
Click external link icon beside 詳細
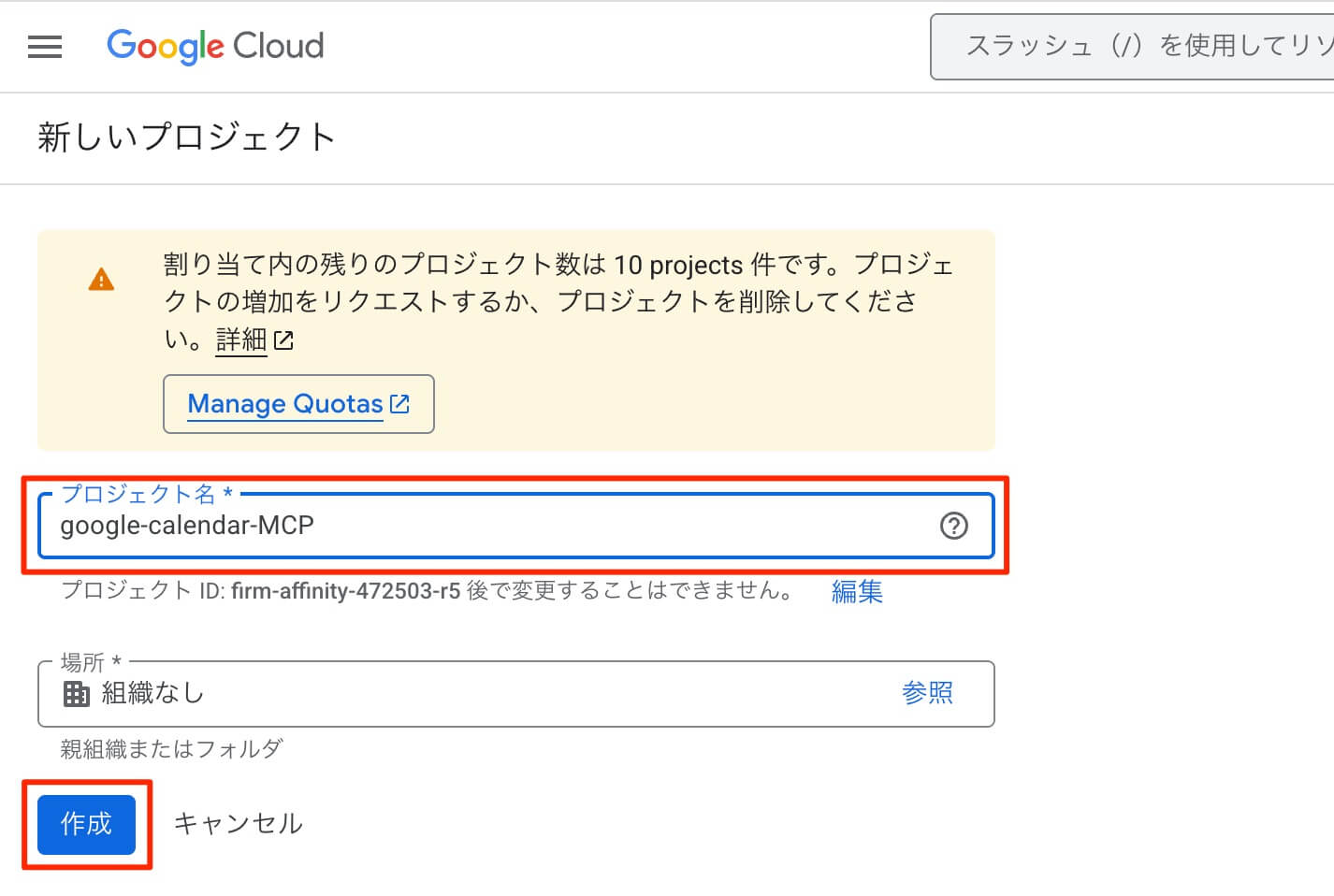[283, 340]
